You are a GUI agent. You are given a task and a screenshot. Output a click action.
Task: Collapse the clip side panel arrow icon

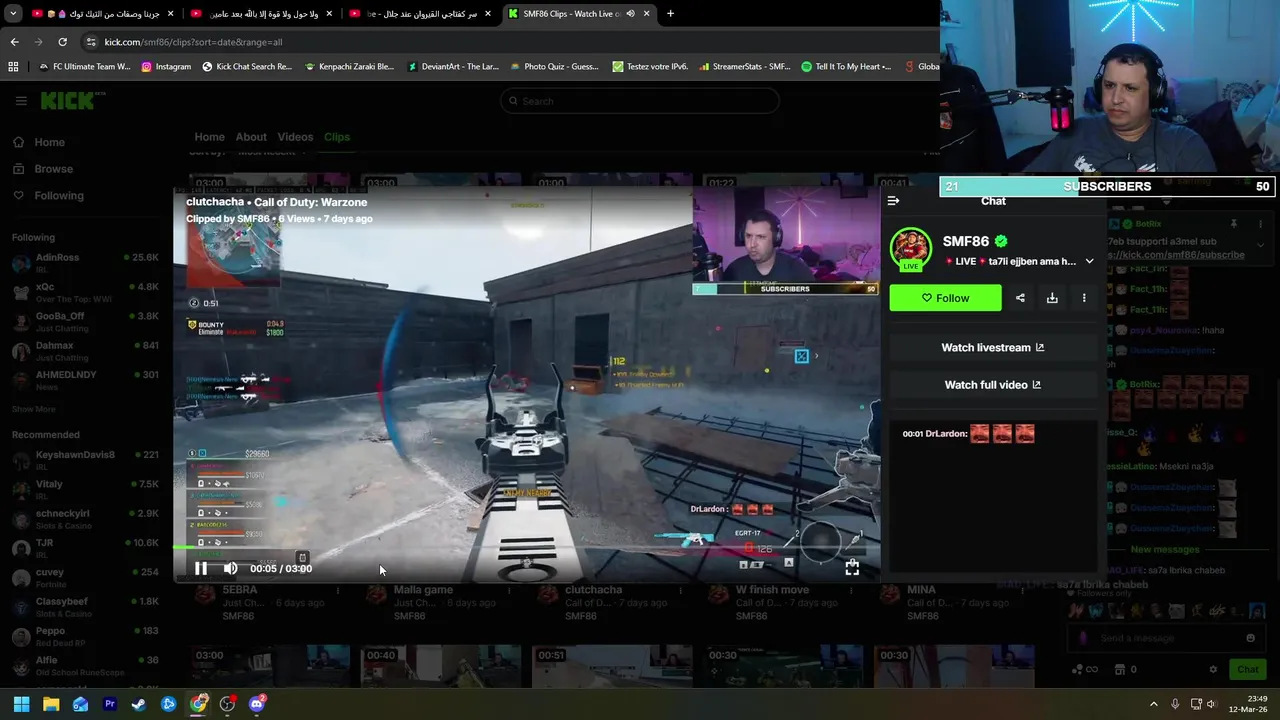[893, 201]
